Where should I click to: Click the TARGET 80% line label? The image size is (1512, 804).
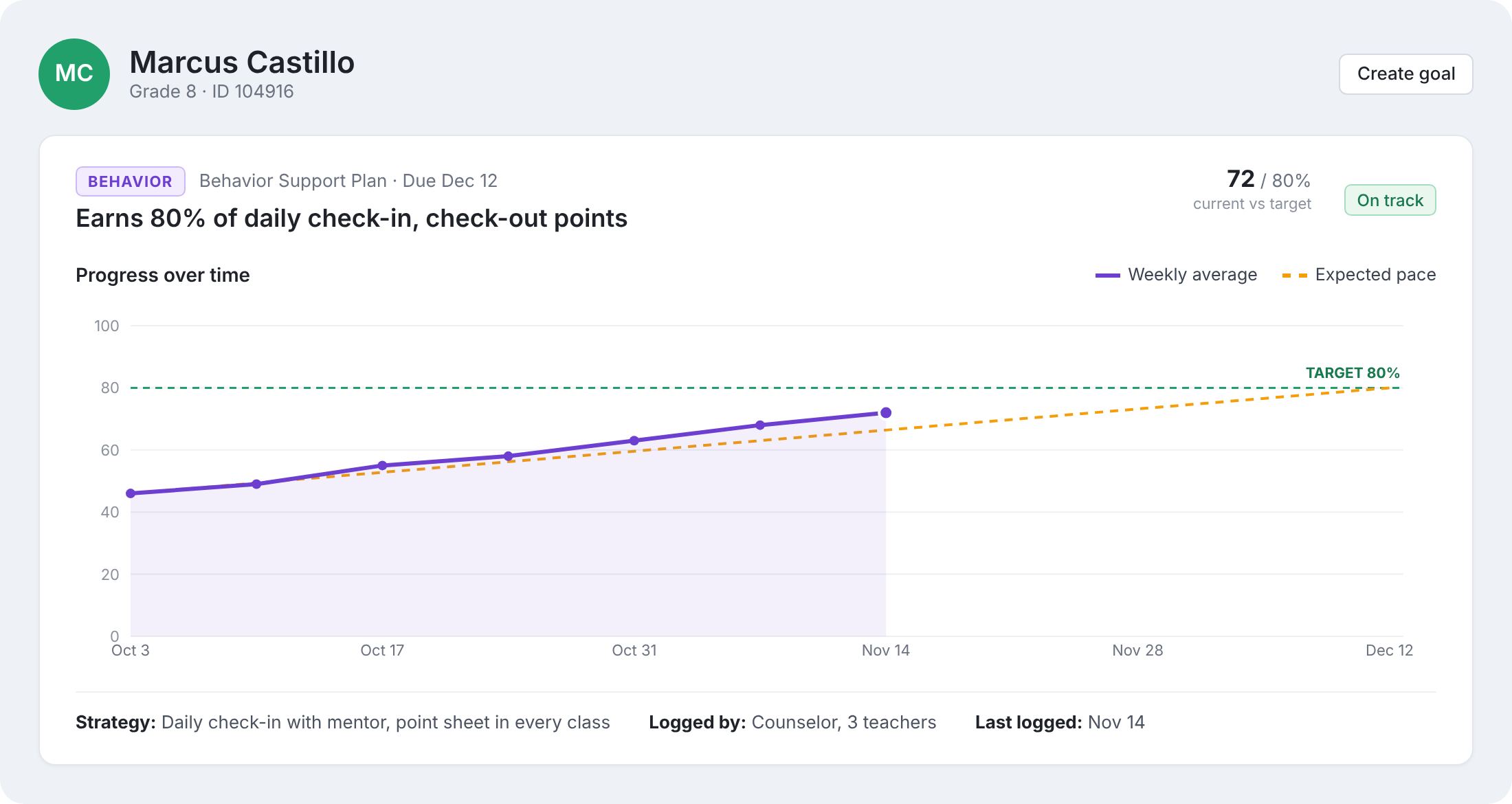pos(1353,373)
